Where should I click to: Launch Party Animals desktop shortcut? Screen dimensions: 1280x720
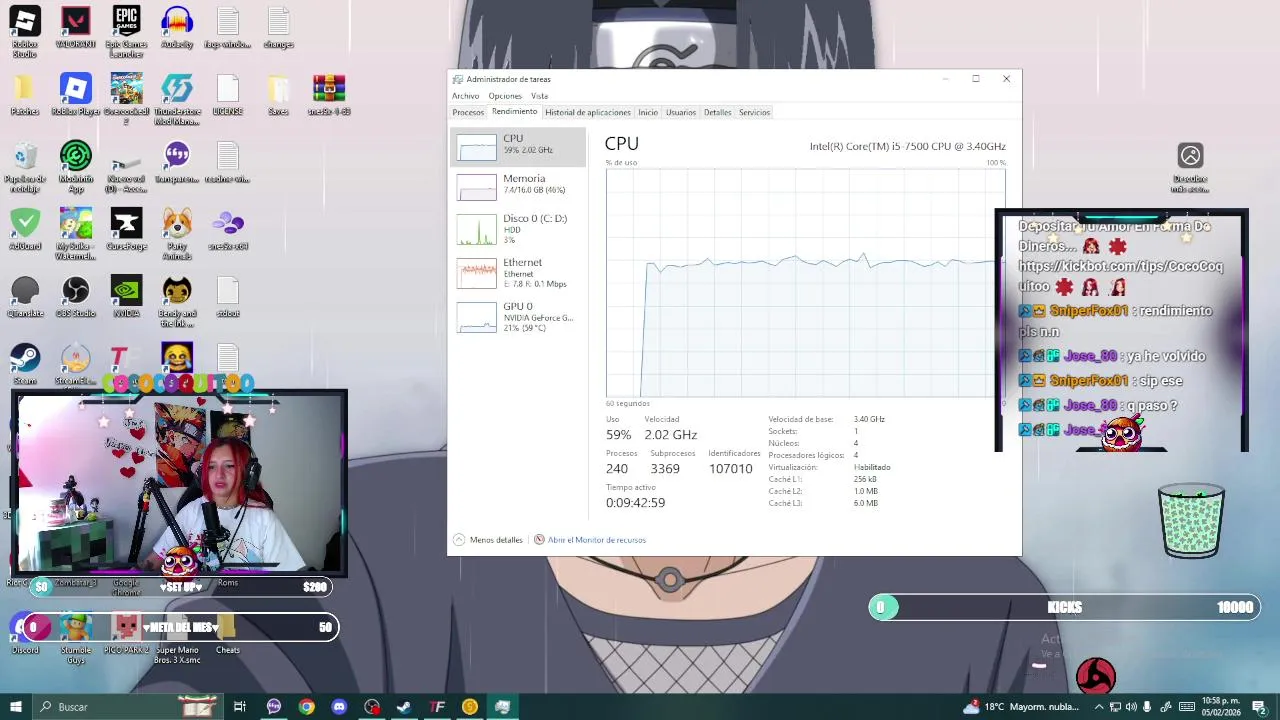(x=177, y=233)
